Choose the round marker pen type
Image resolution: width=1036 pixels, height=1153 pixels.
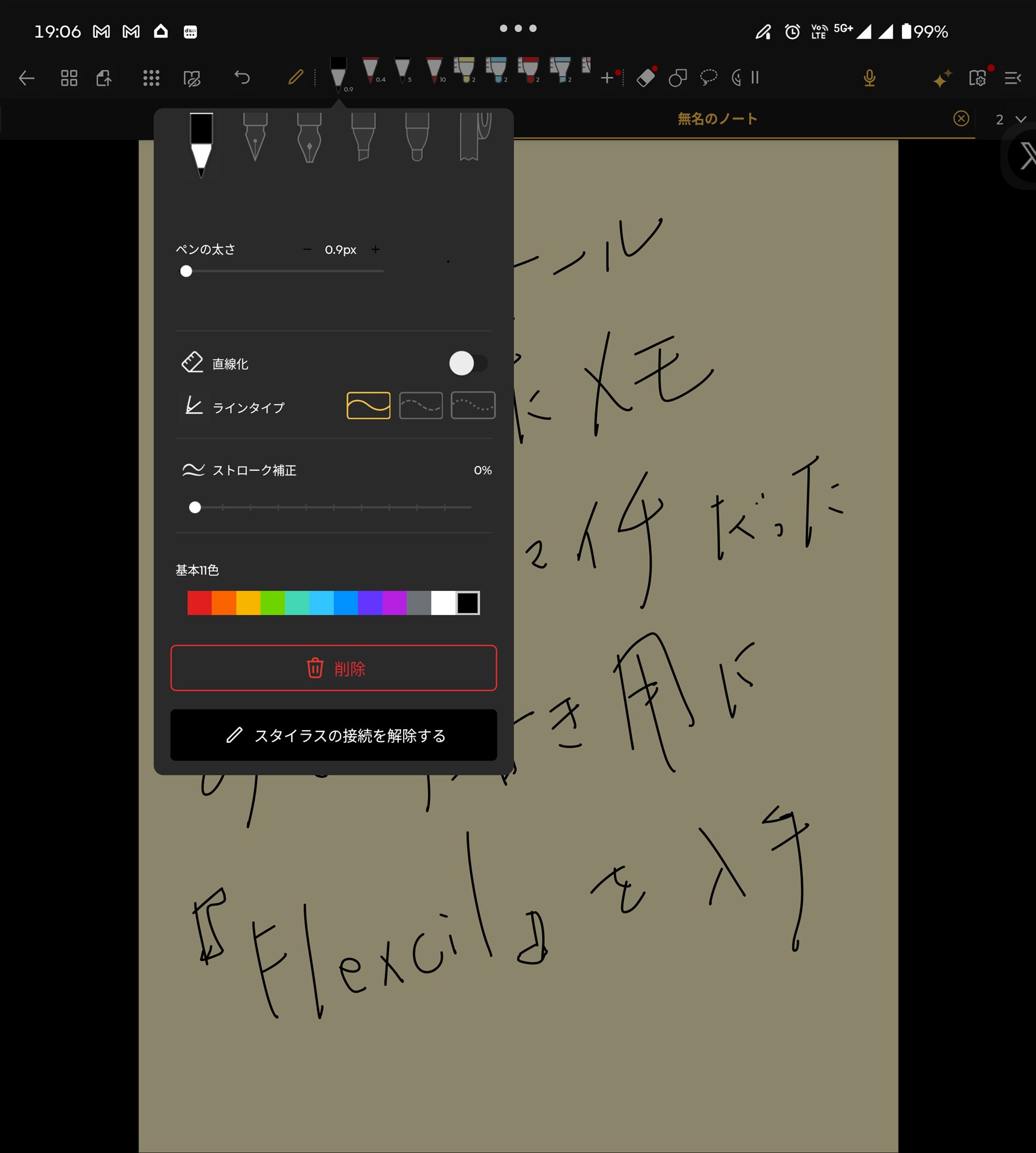[x=417, y=137]
